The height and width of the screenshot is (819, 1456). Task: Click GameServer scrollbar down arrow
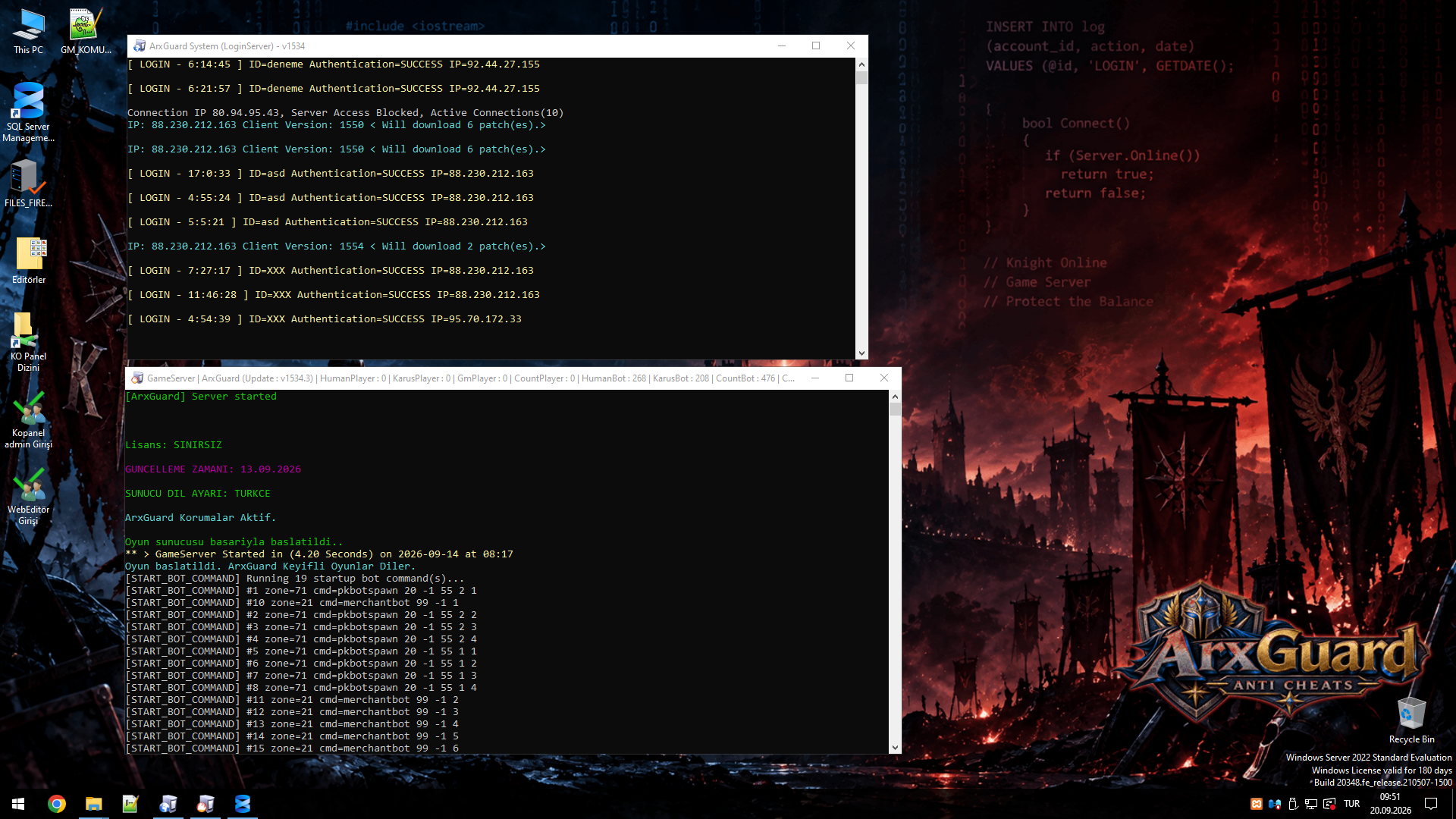click(895, 747)
